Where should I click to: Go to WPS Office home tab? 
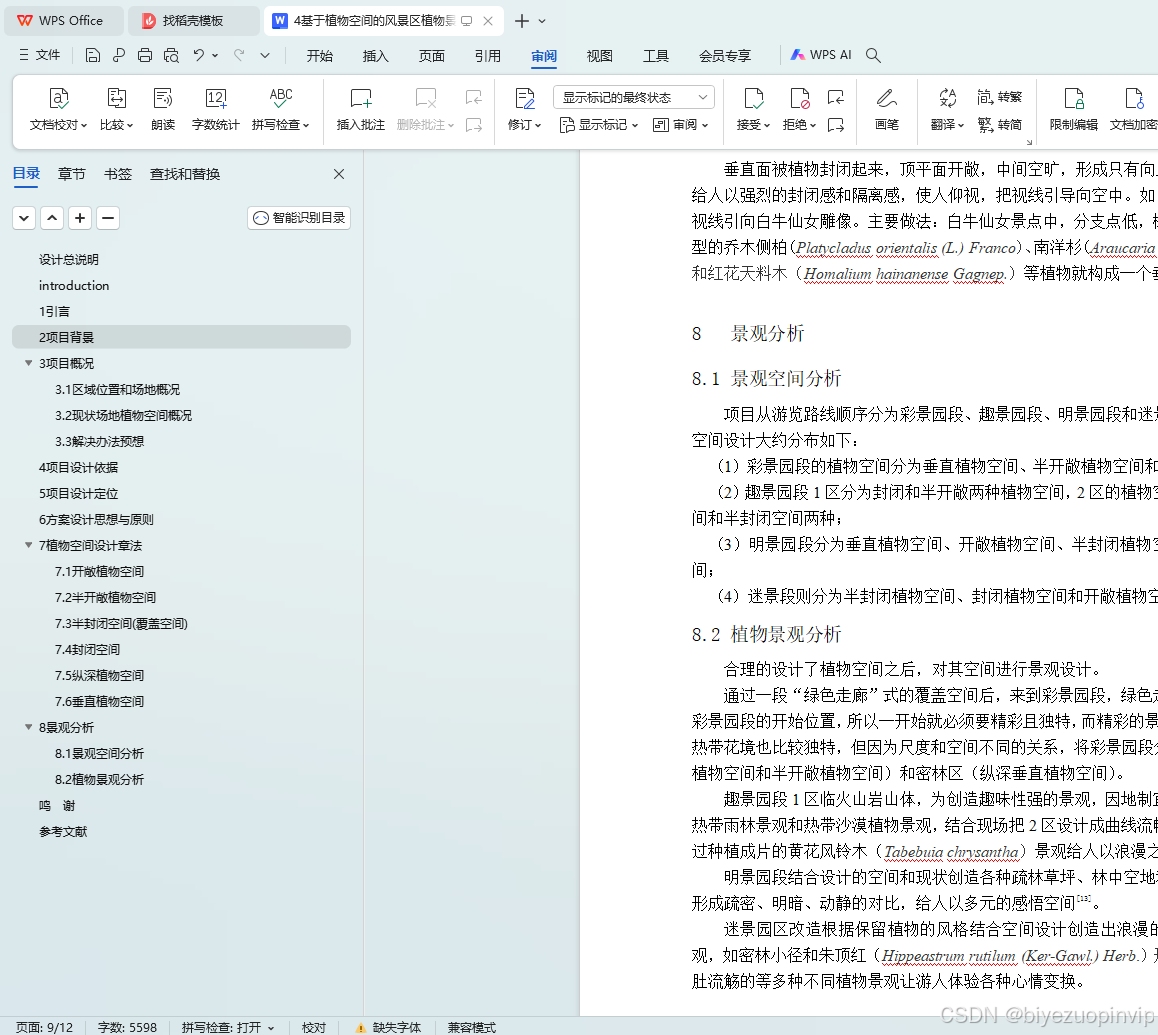pos(64,21)
